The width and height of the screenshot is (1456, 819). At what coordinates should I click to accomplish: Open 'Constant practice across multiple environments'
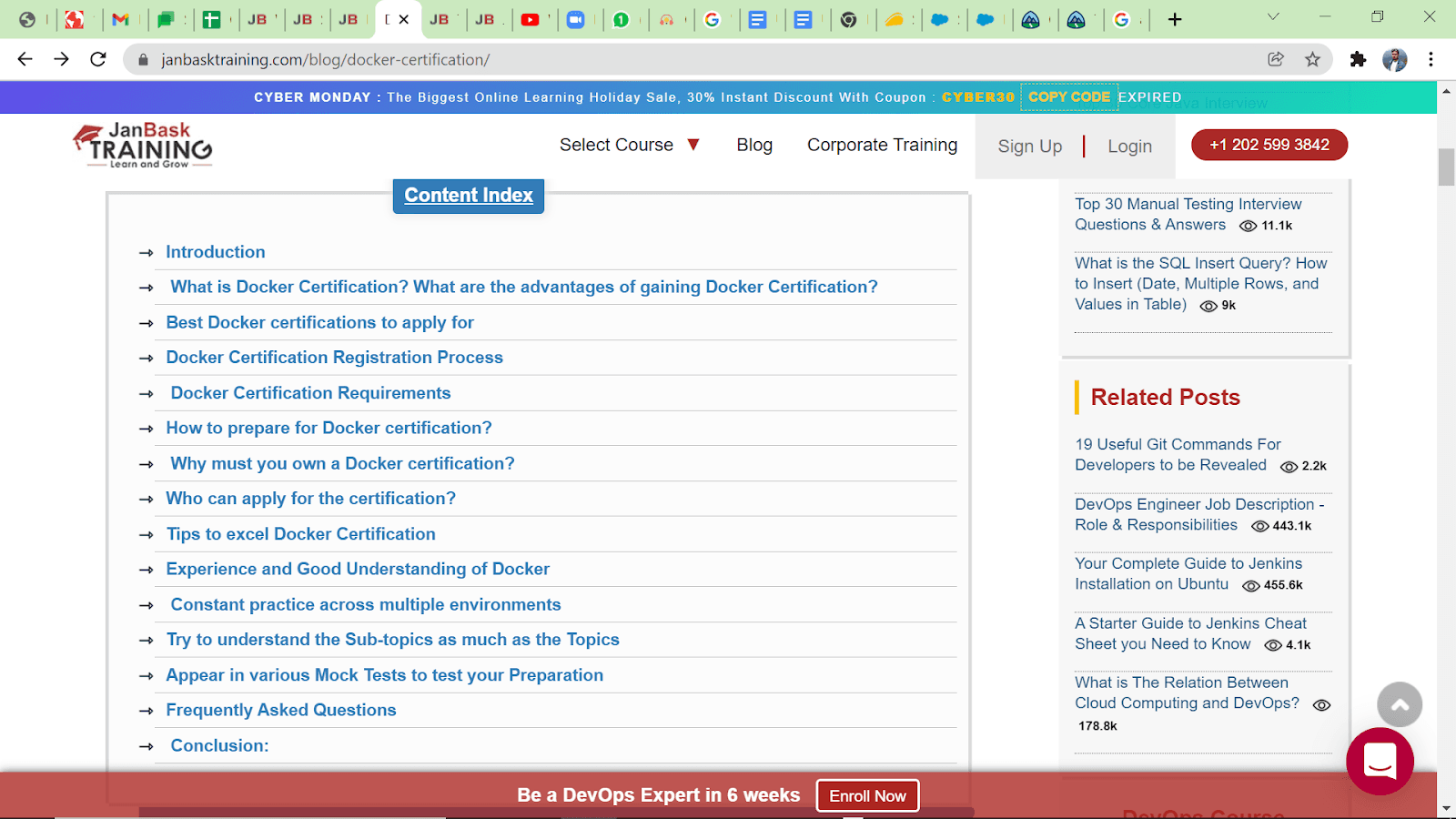pos(366,604)
